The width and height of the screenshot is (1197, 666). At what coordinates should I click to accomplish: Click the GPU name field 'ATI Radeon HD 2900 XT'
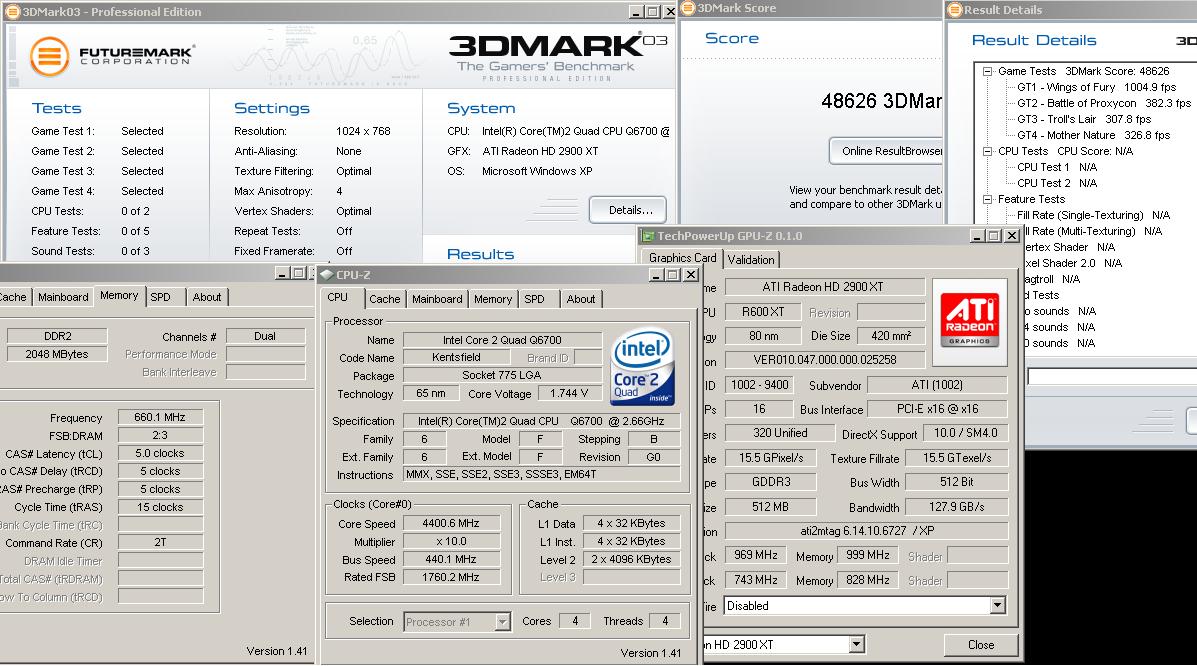[824, 287]
